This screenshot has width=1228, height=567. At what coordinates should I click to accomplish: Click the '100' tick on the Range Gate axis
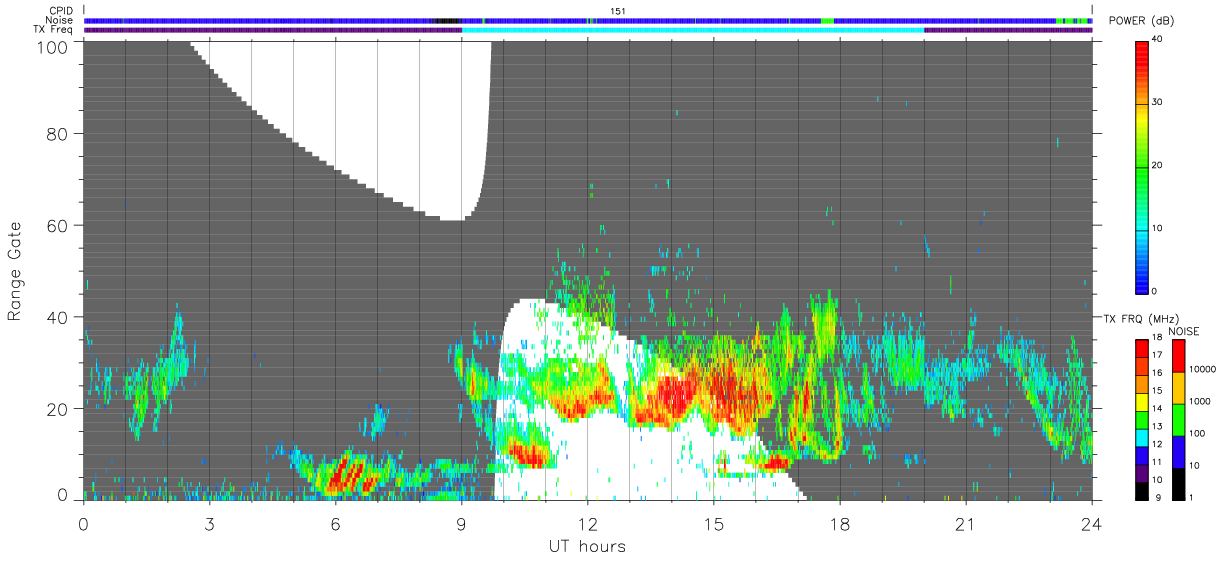click(x=52, y=47)
